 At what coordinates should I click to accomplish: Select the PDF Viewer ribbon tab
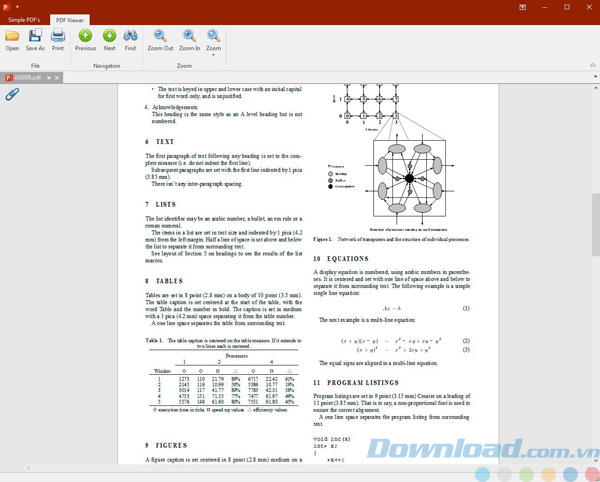pos(70,20)
